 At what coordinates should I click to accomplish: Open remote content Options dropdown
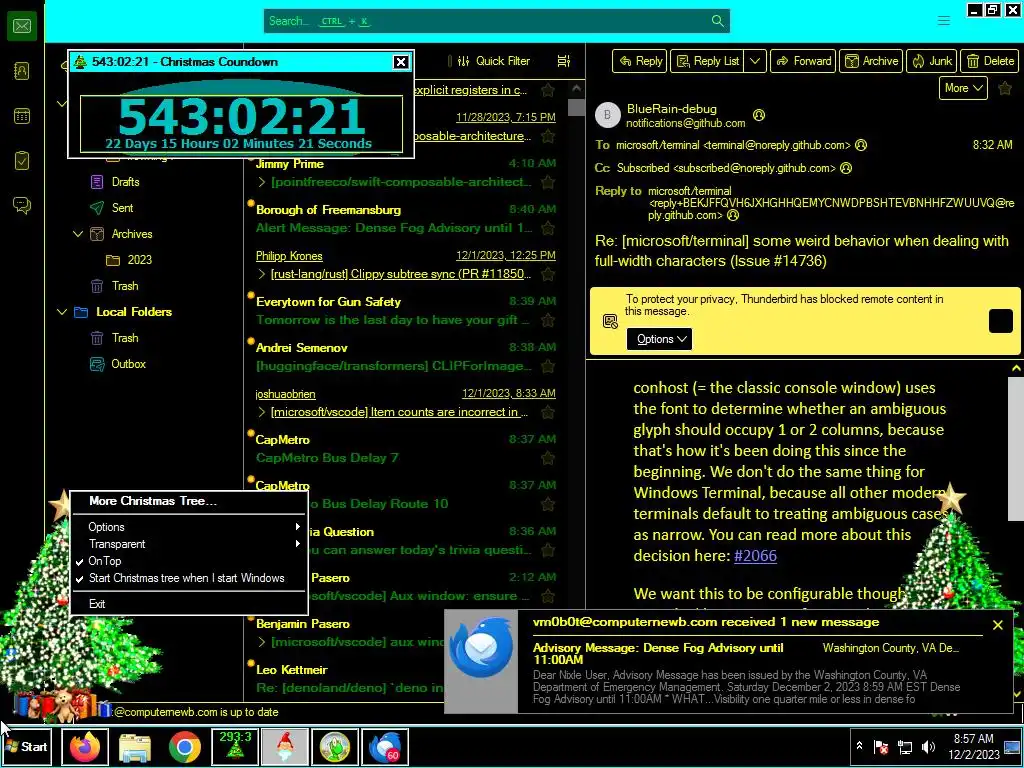[659, 339]
